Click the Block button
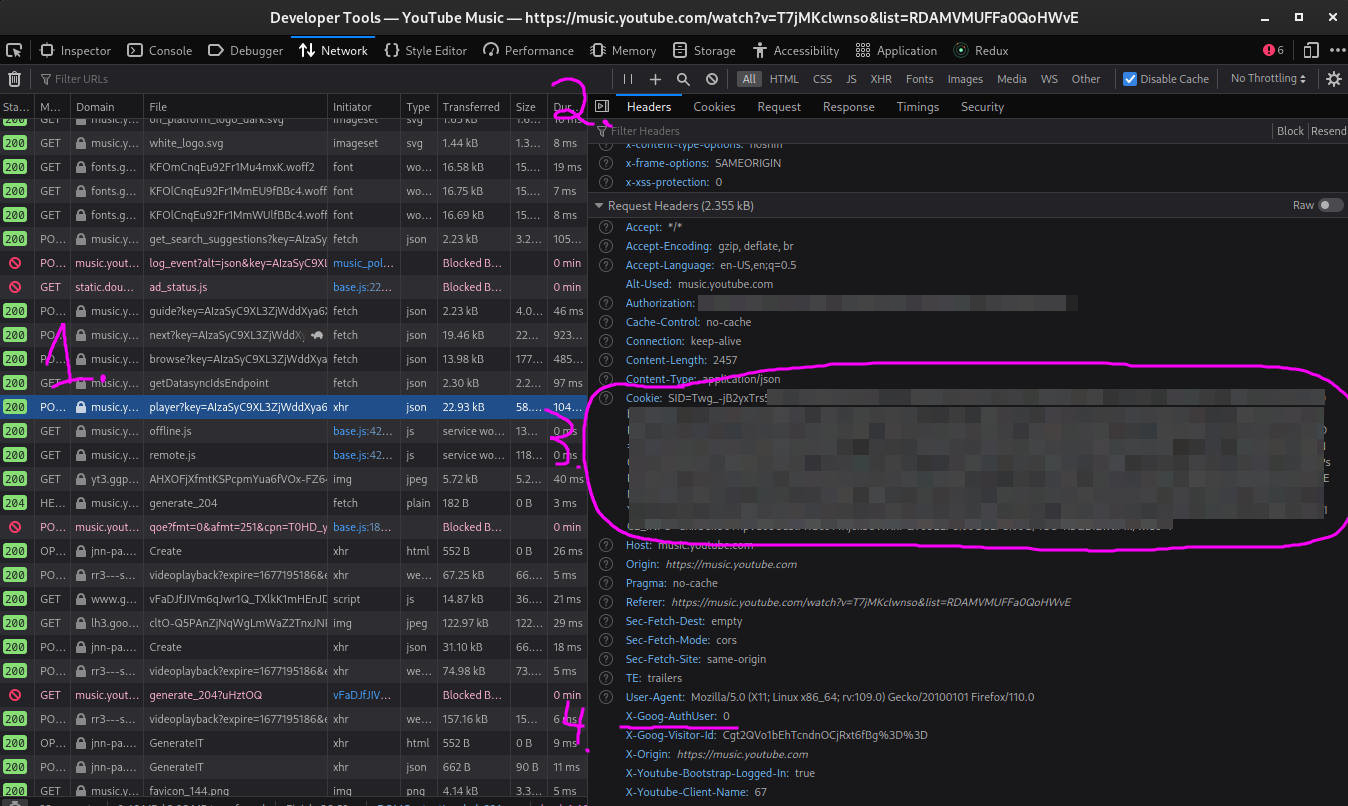Image resolution: width=1348 pixels, height=806 pixels. click(1290, 131)
